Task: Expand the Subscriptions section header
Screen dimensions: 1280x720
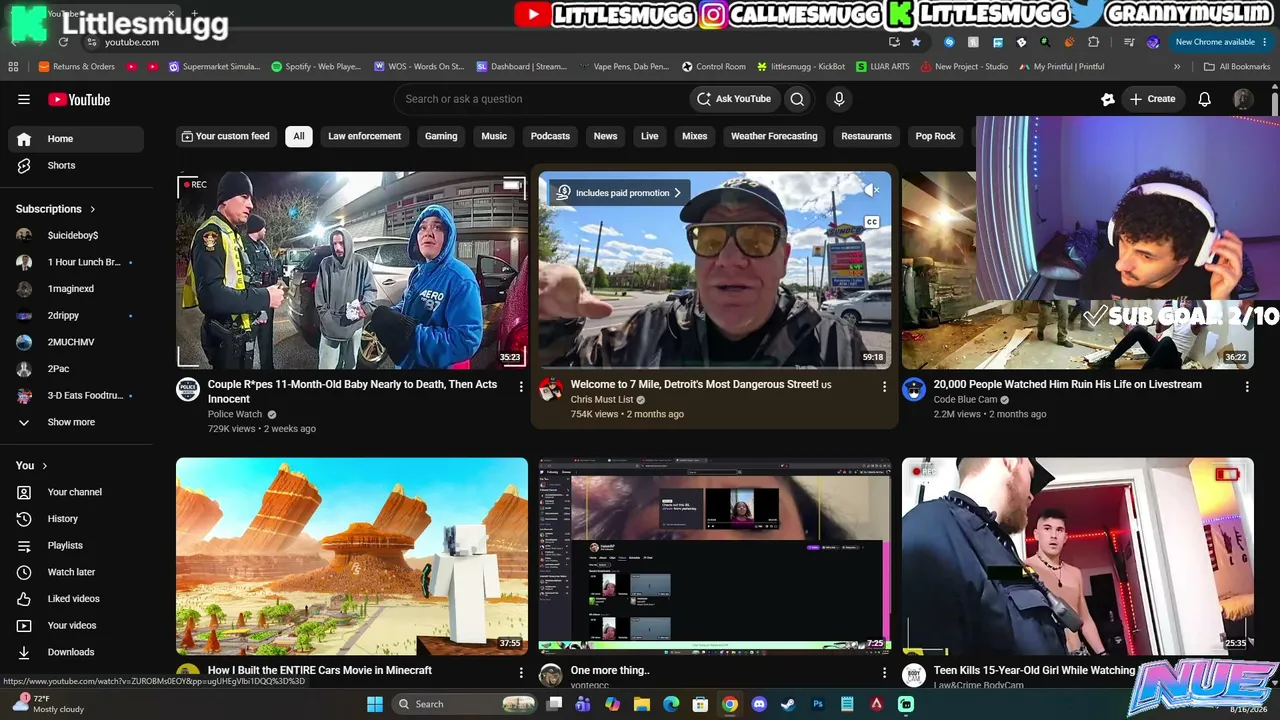Action: point(56,209)
